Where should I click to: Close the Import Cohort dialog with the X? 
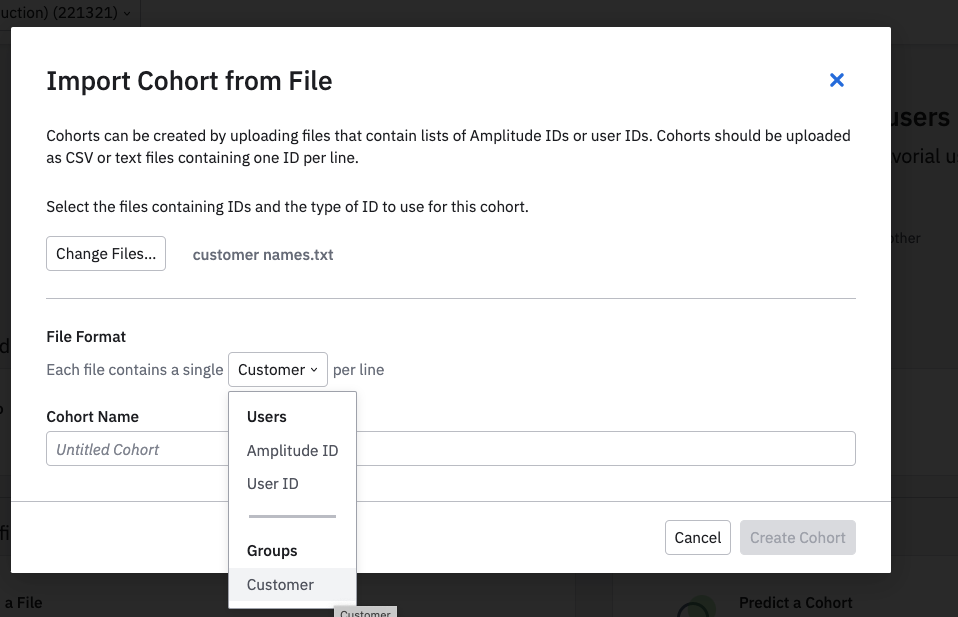click(x=837, y=80)
